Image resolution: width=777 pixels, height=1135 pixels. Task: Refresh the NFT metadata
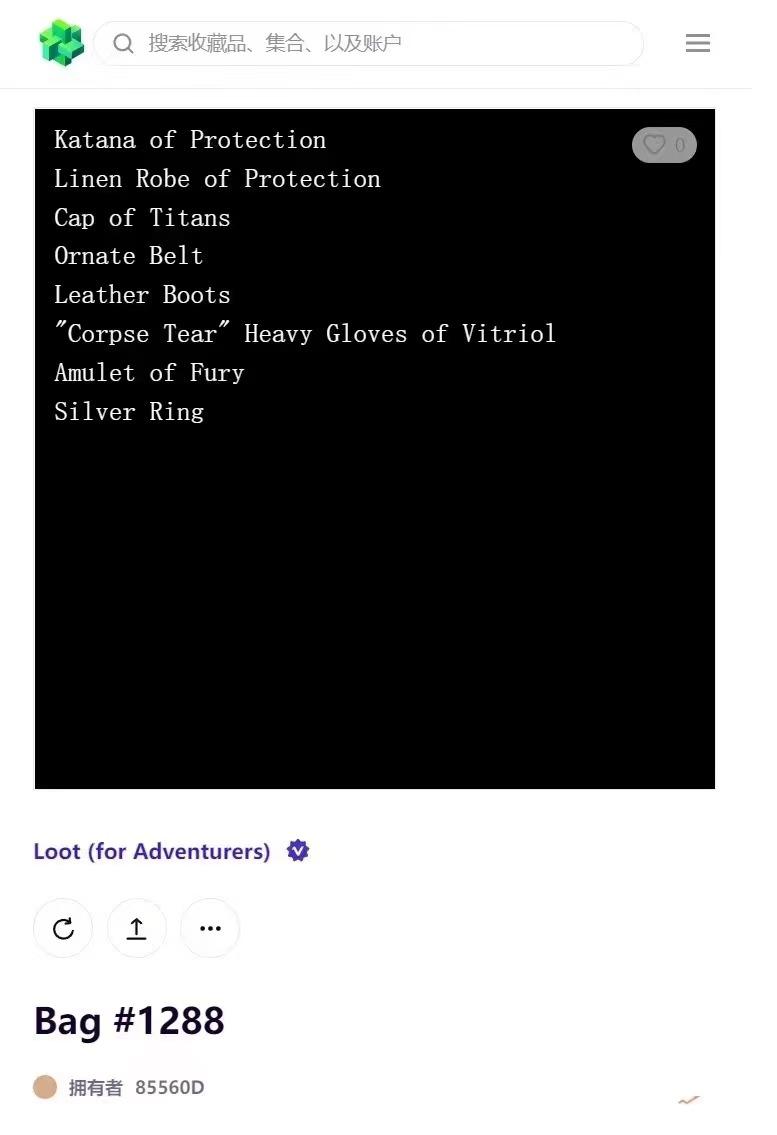(x=63, y=928)
